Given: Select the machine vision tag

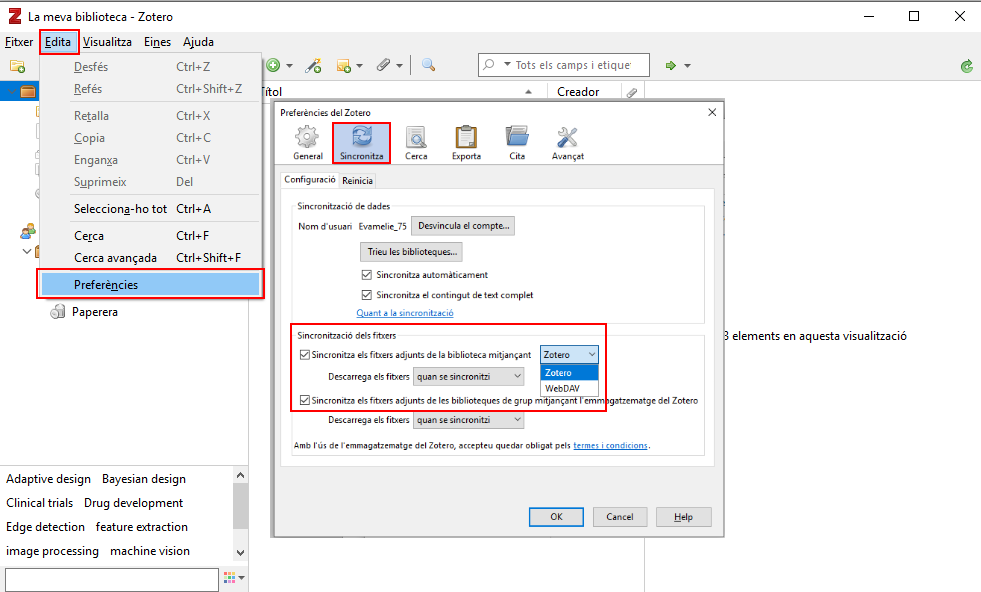Looking at the screenshot, I should click(150, 551).
